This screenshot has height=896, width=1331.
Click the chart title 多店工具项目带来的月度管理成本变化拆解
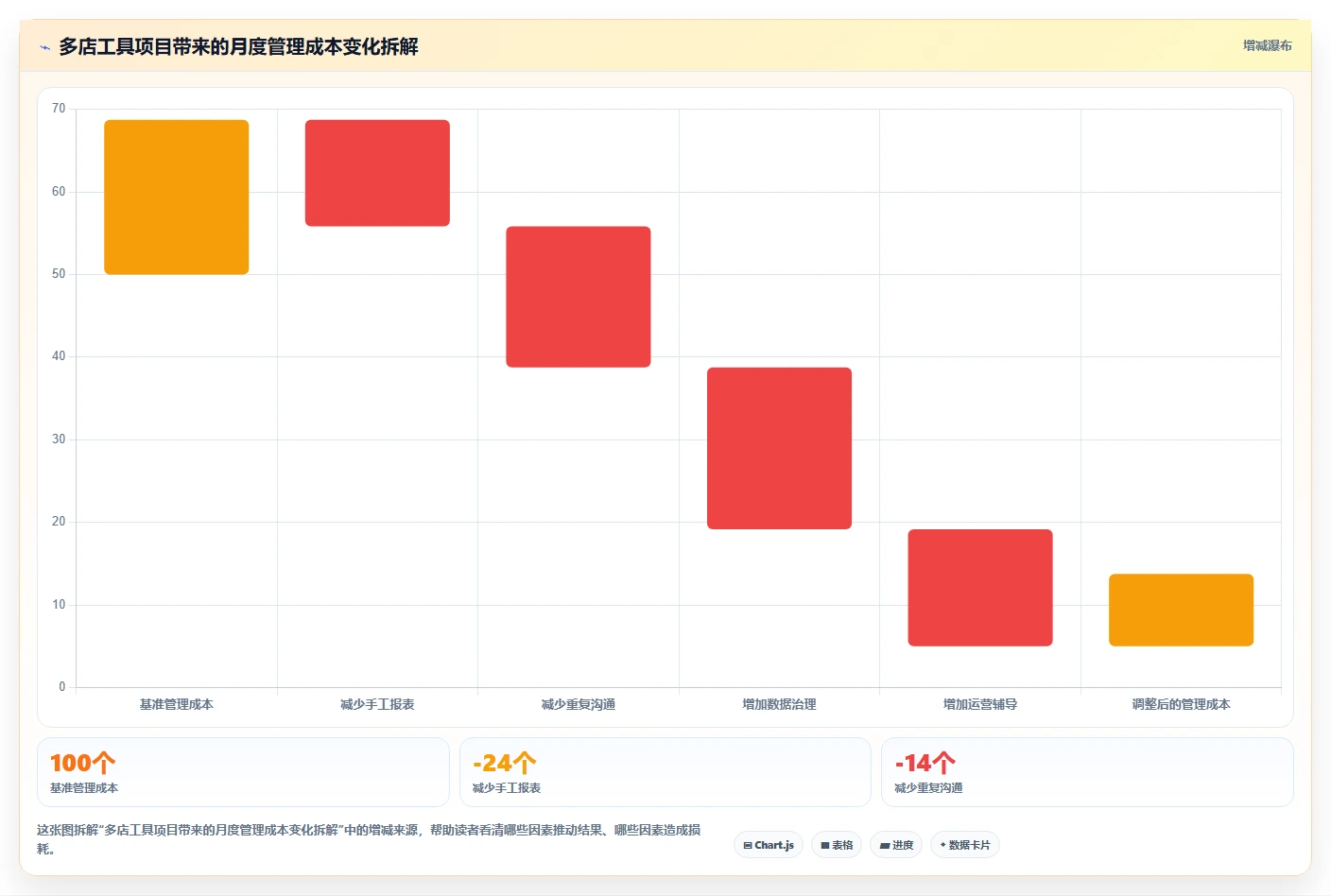click(x=238, y=46)
